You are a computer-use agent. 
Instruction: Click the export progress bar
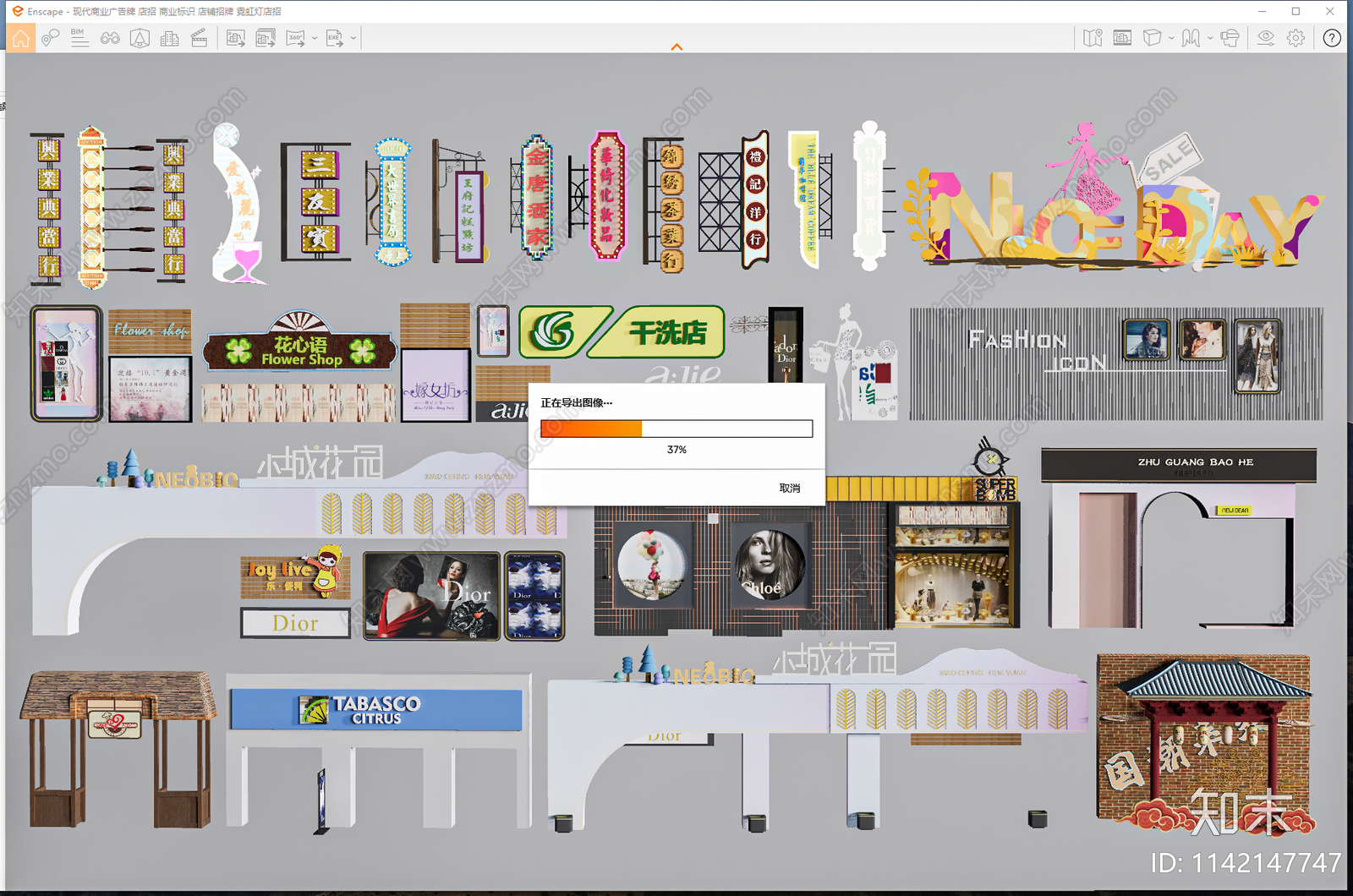[x=676, y=429]
